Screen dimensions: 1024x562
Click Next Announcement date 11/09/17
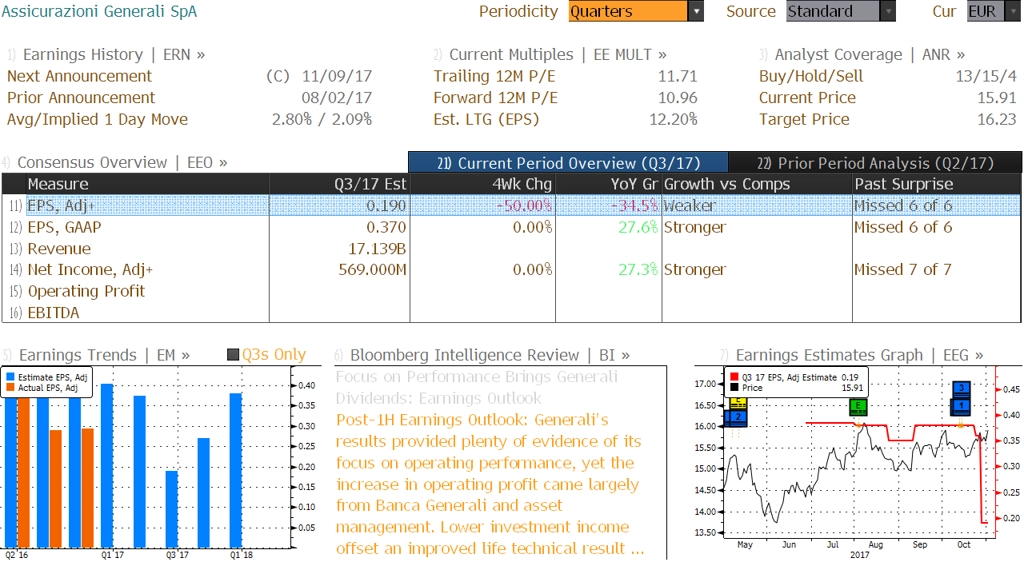tap(336, 76)
